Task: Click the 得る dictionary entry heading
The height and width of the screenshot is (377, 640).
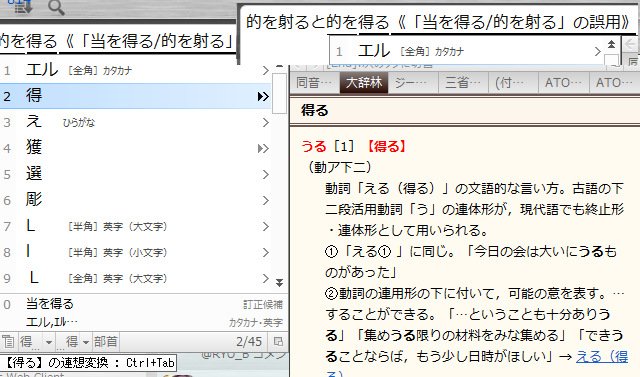Action: tap(314, 111)
